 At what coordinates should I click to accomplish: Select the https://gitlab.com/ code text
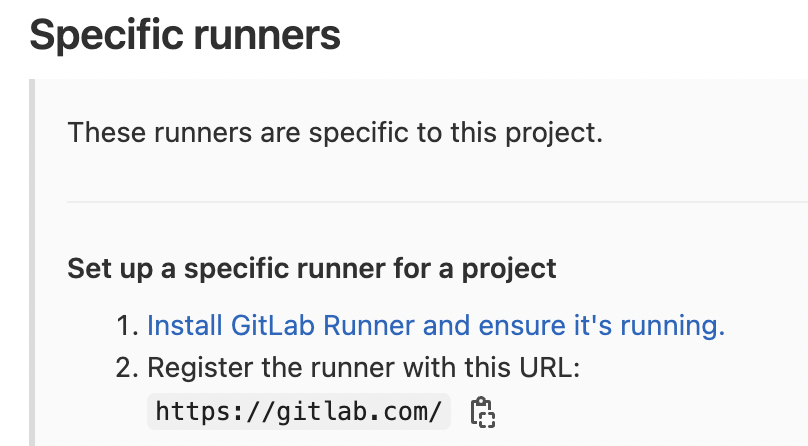coord(299,411)
